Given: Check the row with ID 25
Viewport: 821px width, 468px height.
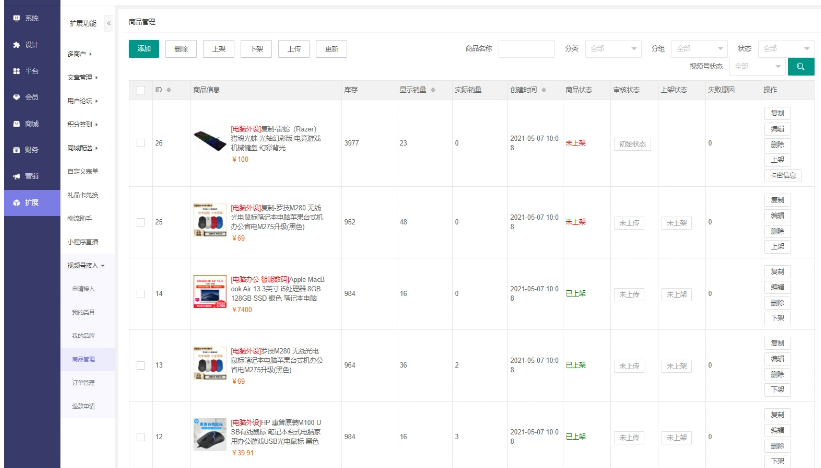Looking at the screenshot, I should click(x=140, y=222).
